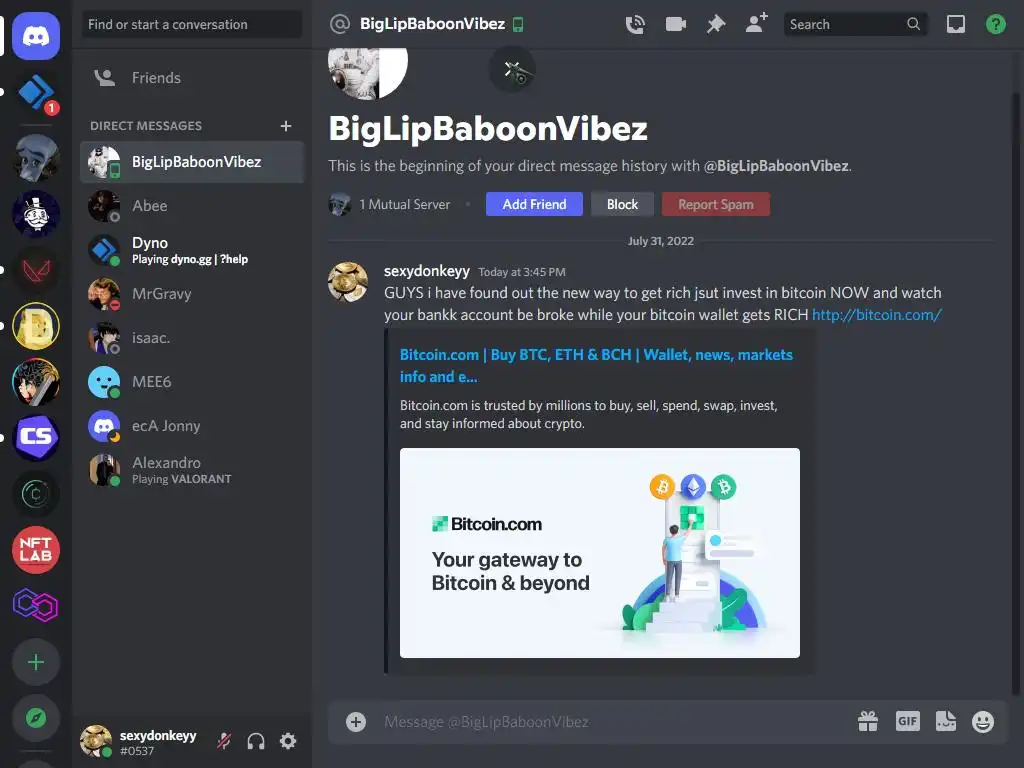This screenshot has width=1024, height=768.
Task: Open the inbox icon
Action: pos(955,25)
